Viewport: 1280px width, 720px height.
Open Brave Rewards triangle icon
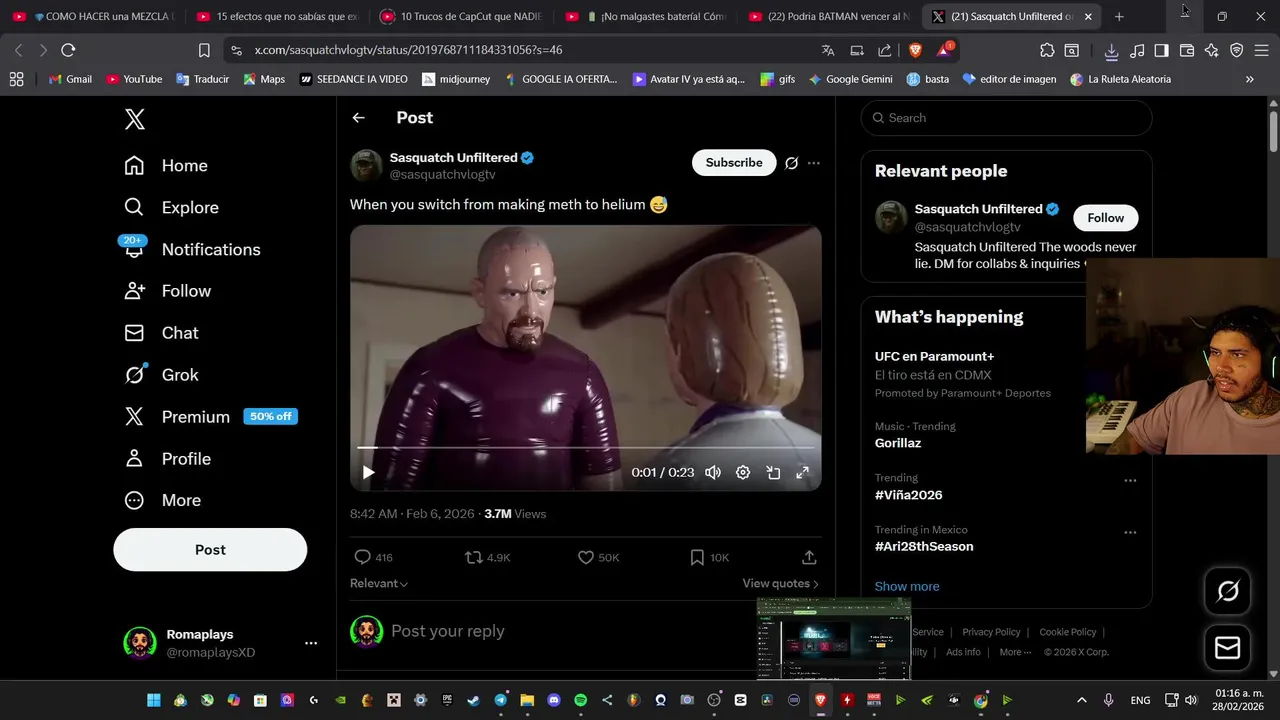944,49
